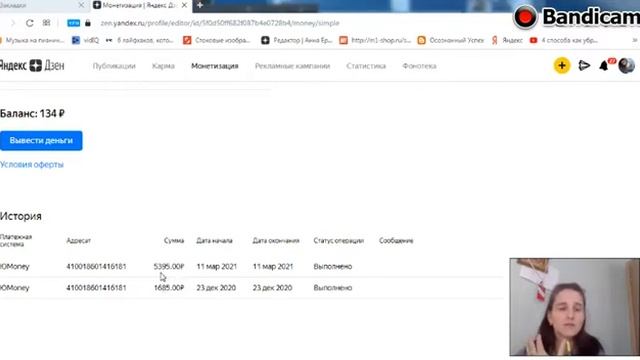Open the Фонотека section
Viewport: 640px width, 360px height.
[x=420, y=66]
